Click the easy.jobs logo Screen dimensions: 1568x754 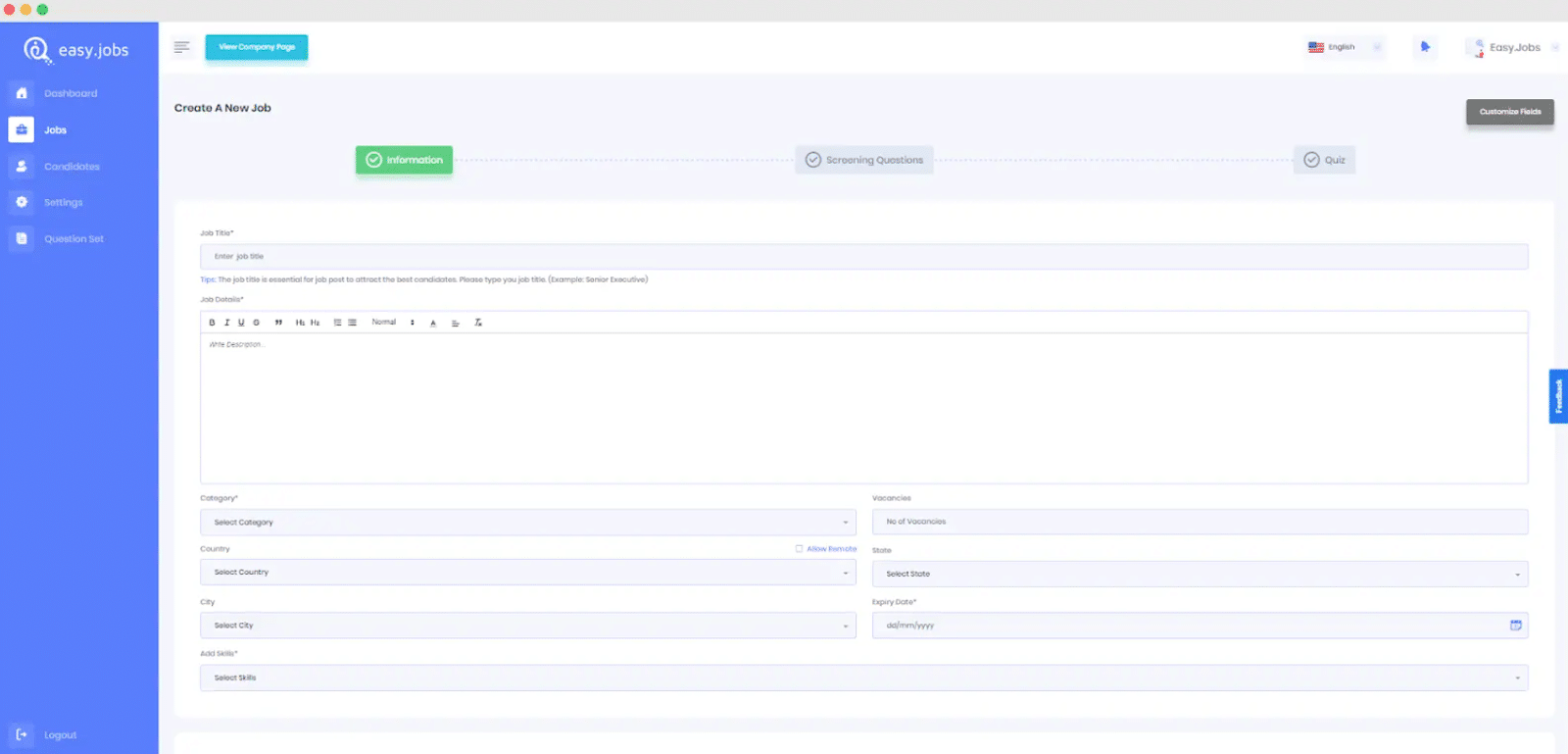click(76, 50)
